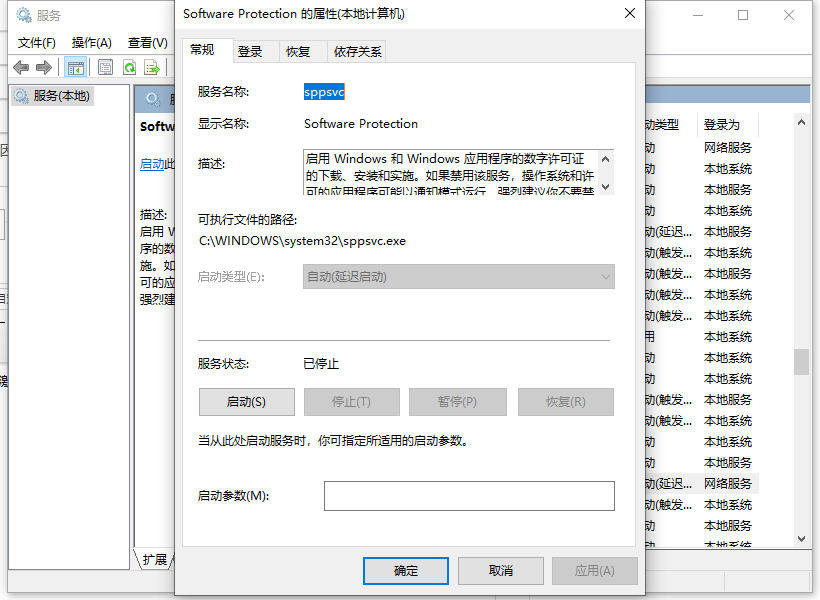Click the Refresh toolbar icon
This screenshot has height=600, width=820.
(129, 68)
